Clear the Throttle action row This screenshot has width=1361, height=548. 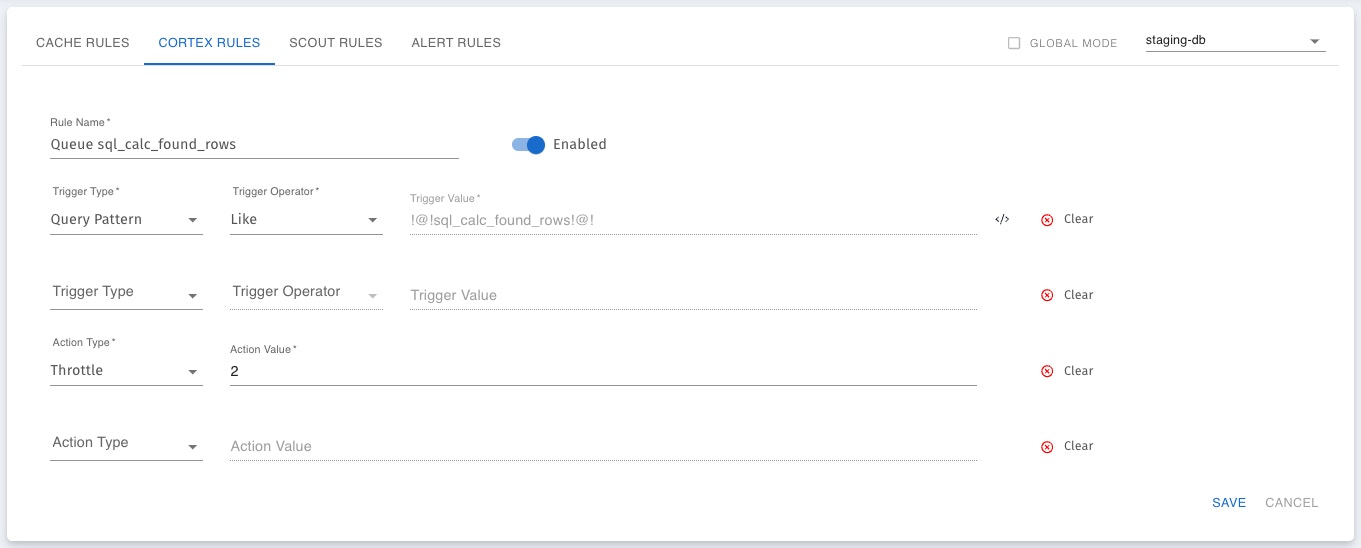pos(1047,371)
